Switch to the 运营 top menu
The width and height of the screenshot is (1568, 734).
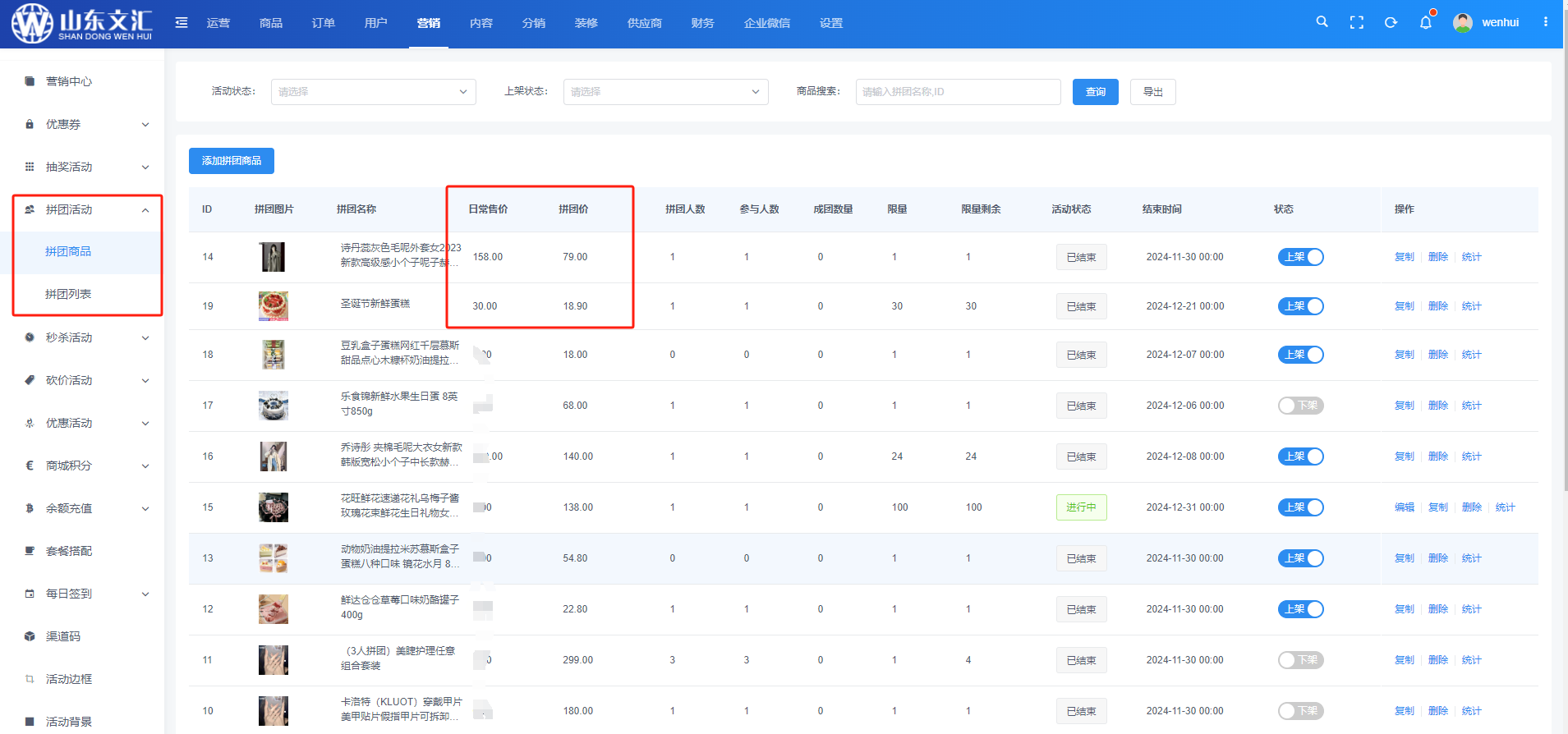click(x=218, y=23)
